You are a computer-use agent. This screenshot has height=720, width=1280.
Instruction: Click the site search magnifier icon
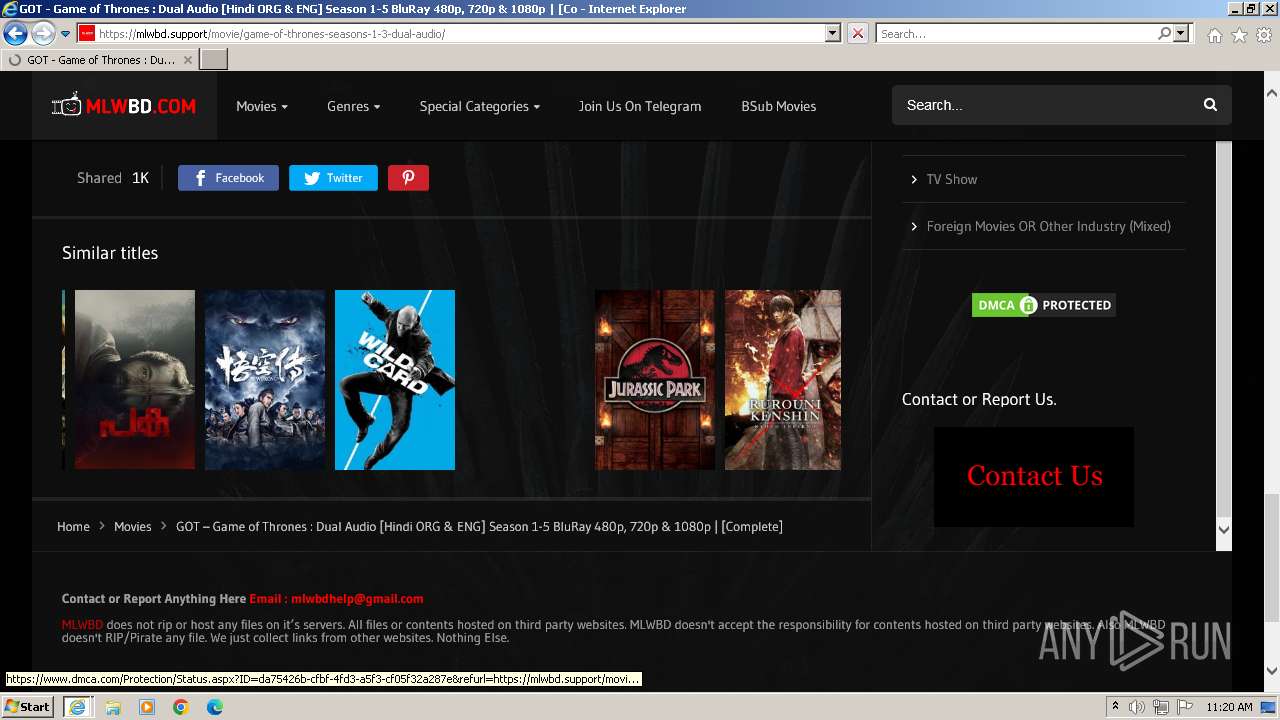tap(1210, 105)
